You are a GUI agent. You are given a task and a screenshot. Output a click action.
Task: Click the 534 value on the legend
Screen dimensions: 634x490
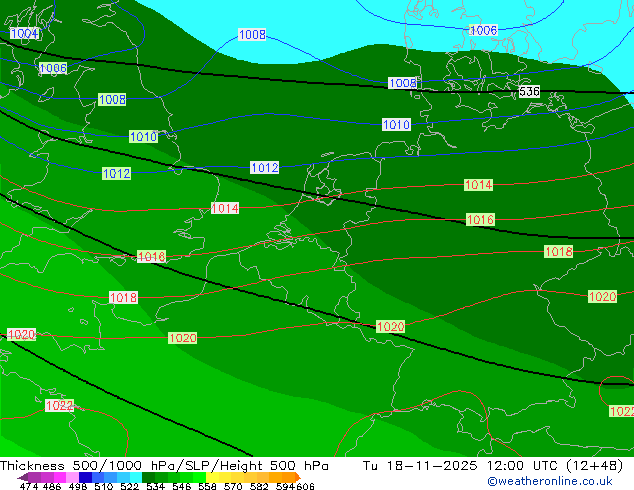point(156,486)
